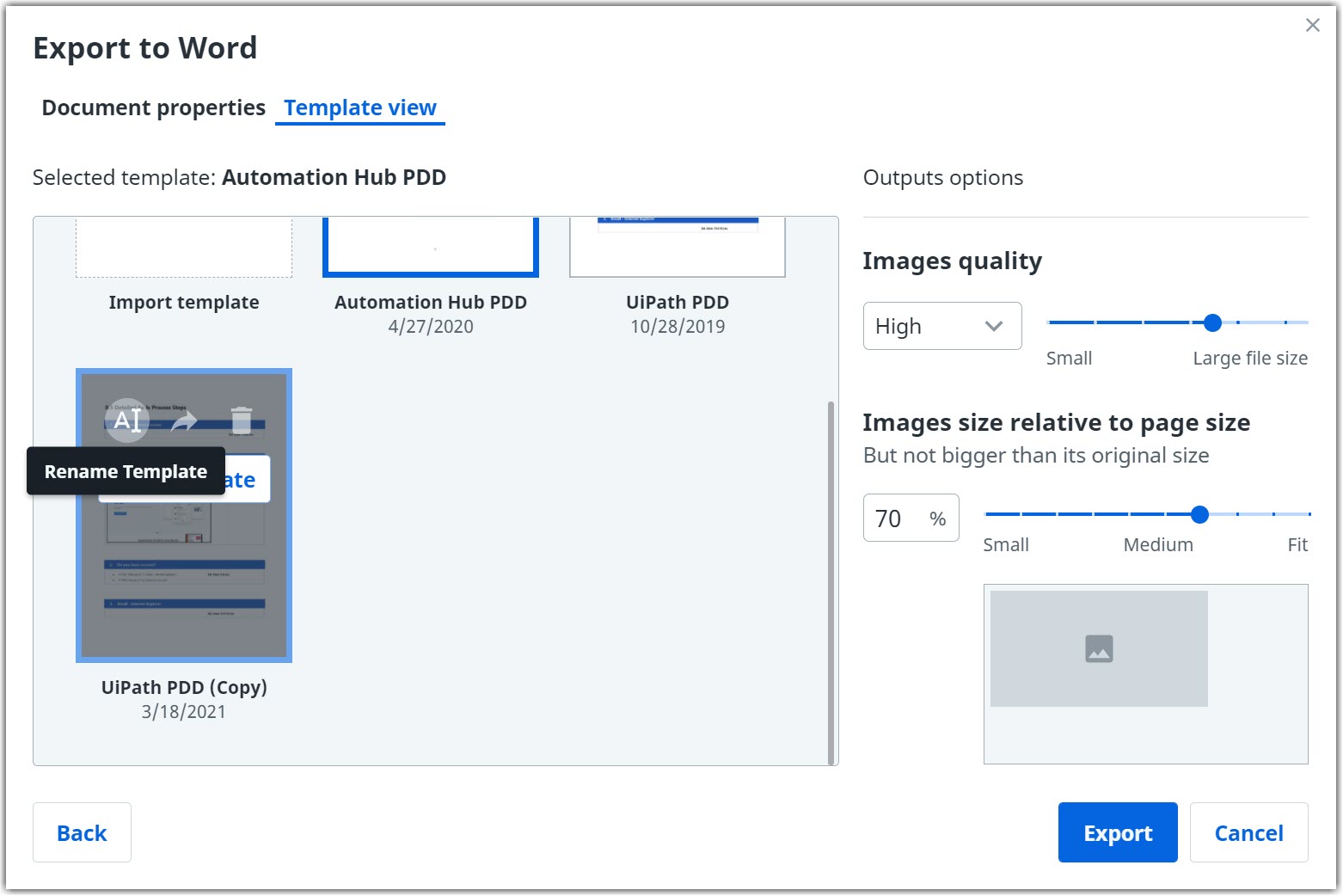The height and width of the screenshot is (896, 1343).
Task: Click the Import template label
Action: point(184,302)
